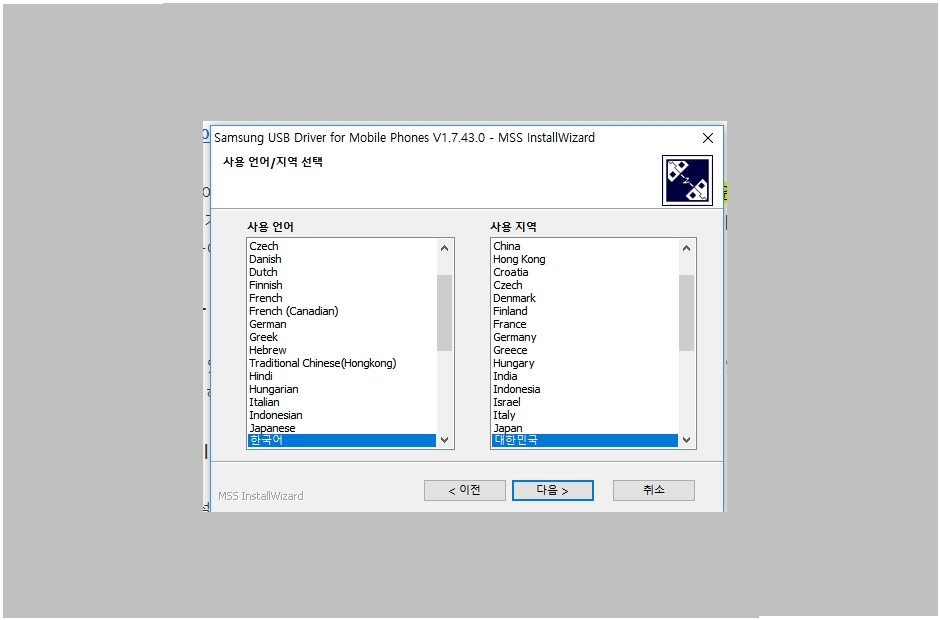Click the 취소 (Cancel) button
The width and height of the screenshot is (940, 620).
(653, 490)
